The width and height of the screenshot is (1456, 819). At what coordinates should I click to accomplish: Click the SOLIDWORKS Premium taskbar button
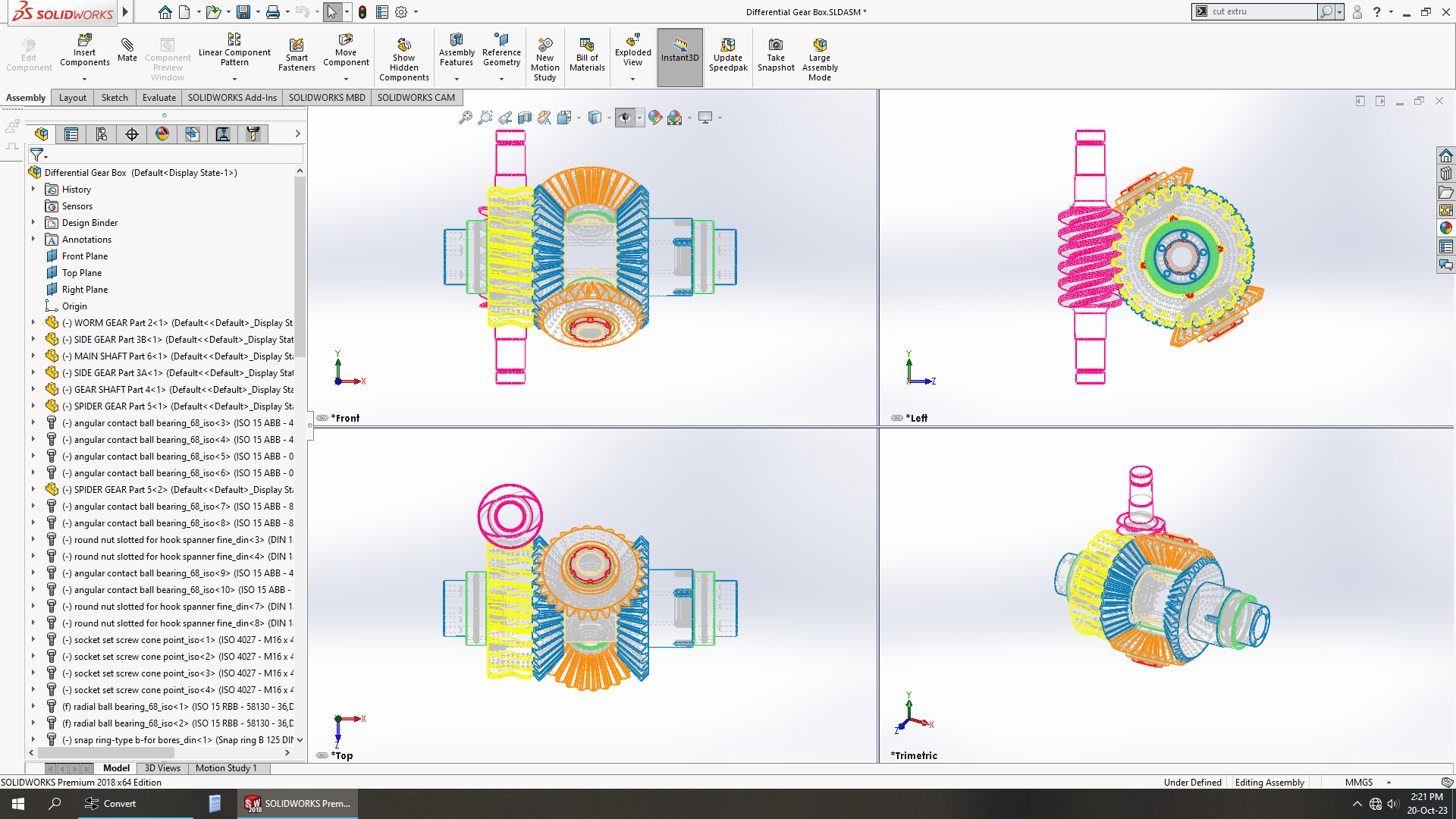click(x=297, y=804)
